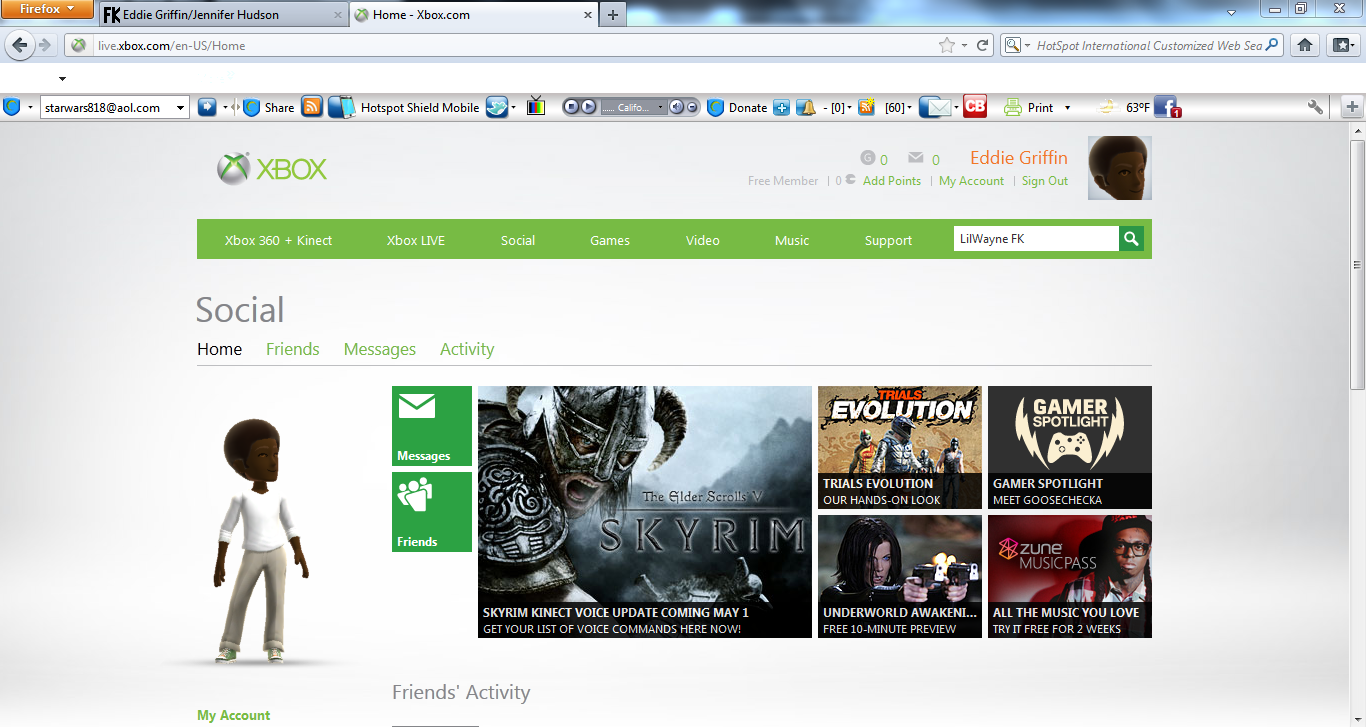The width and height of the screenshot is (1366, 727).
Task: Open the Firefox menu button
Action: [x=48, y=9]
